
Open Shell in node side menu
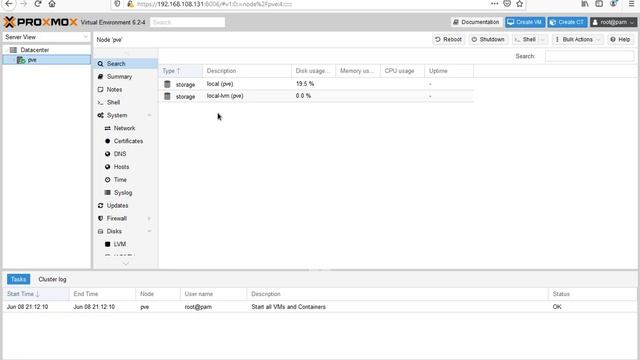click(x=125, y=102)
